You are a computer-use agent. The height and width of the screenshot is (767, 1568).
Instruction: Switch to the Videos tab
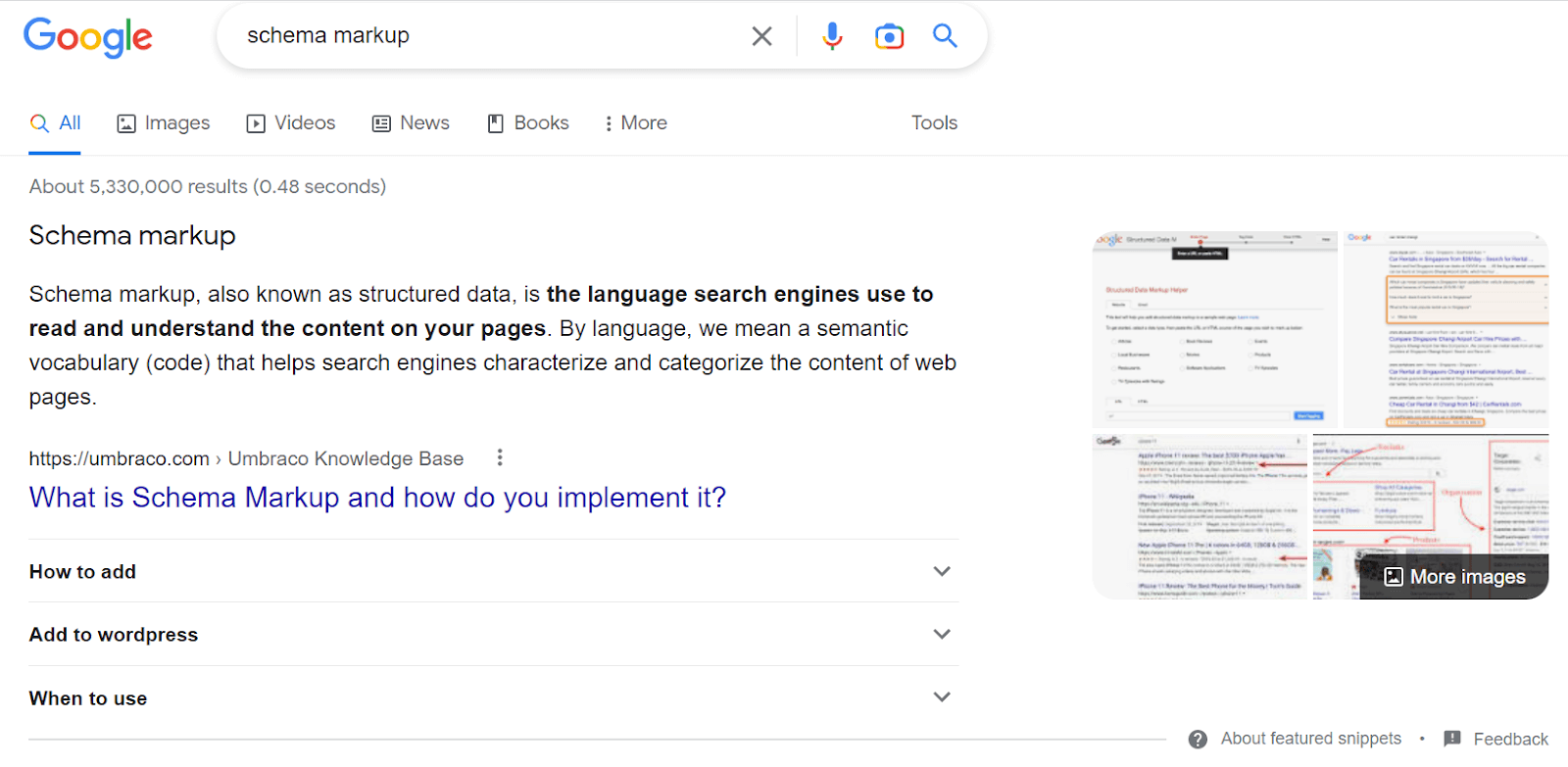(x=291, y=123)
